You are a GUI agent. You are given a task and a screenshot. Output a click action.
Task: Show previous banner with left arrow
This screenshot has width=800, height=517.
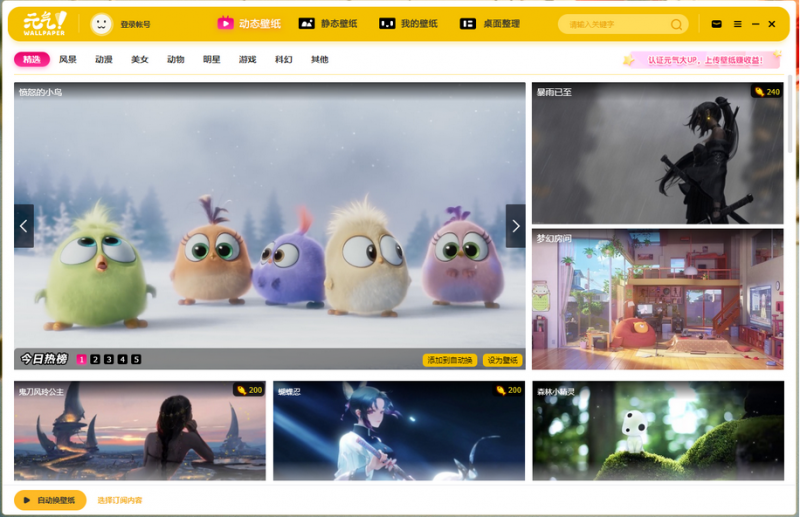point(24,226)
